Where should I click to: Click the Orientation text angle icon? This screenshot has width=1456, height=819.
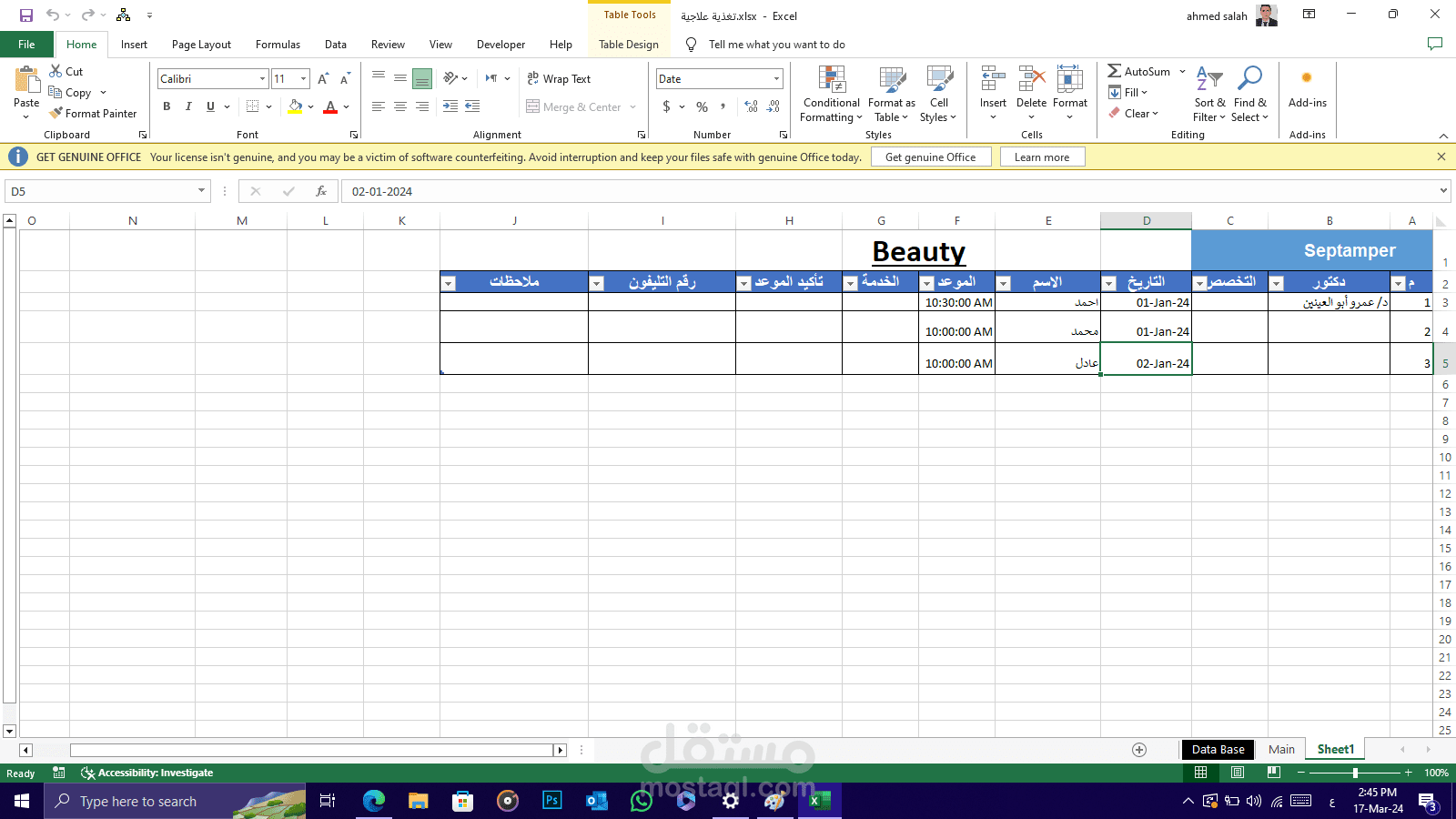pyautogui.click(x=450, y=78)
